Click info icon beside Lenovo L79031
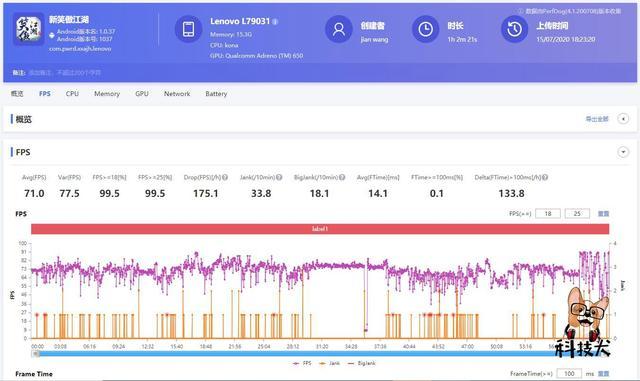The image size is (640, 381). pyautogui.click(x=276, y=22)
